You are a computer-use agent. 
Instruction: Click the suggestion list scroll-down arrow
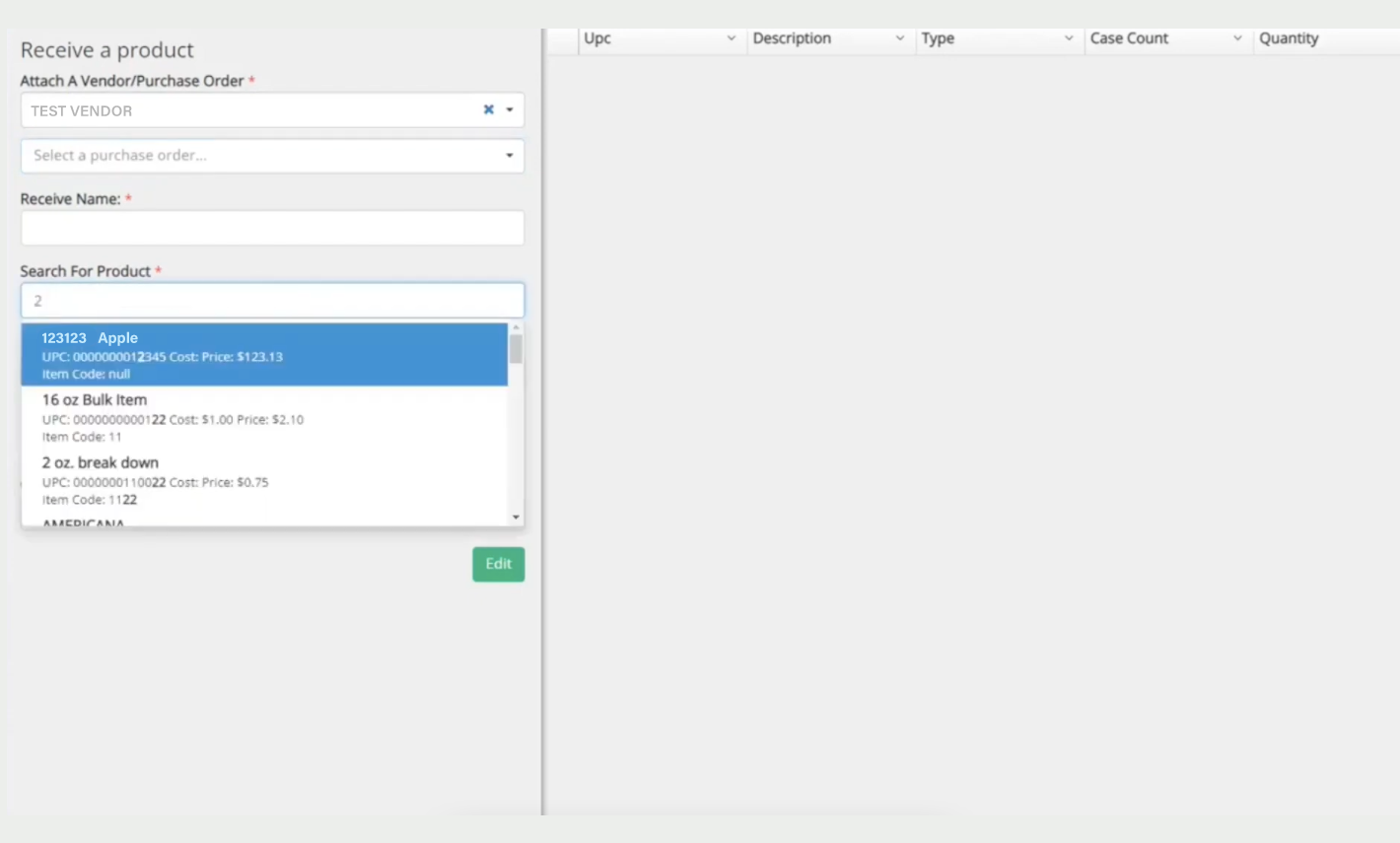tap(516, 518)
